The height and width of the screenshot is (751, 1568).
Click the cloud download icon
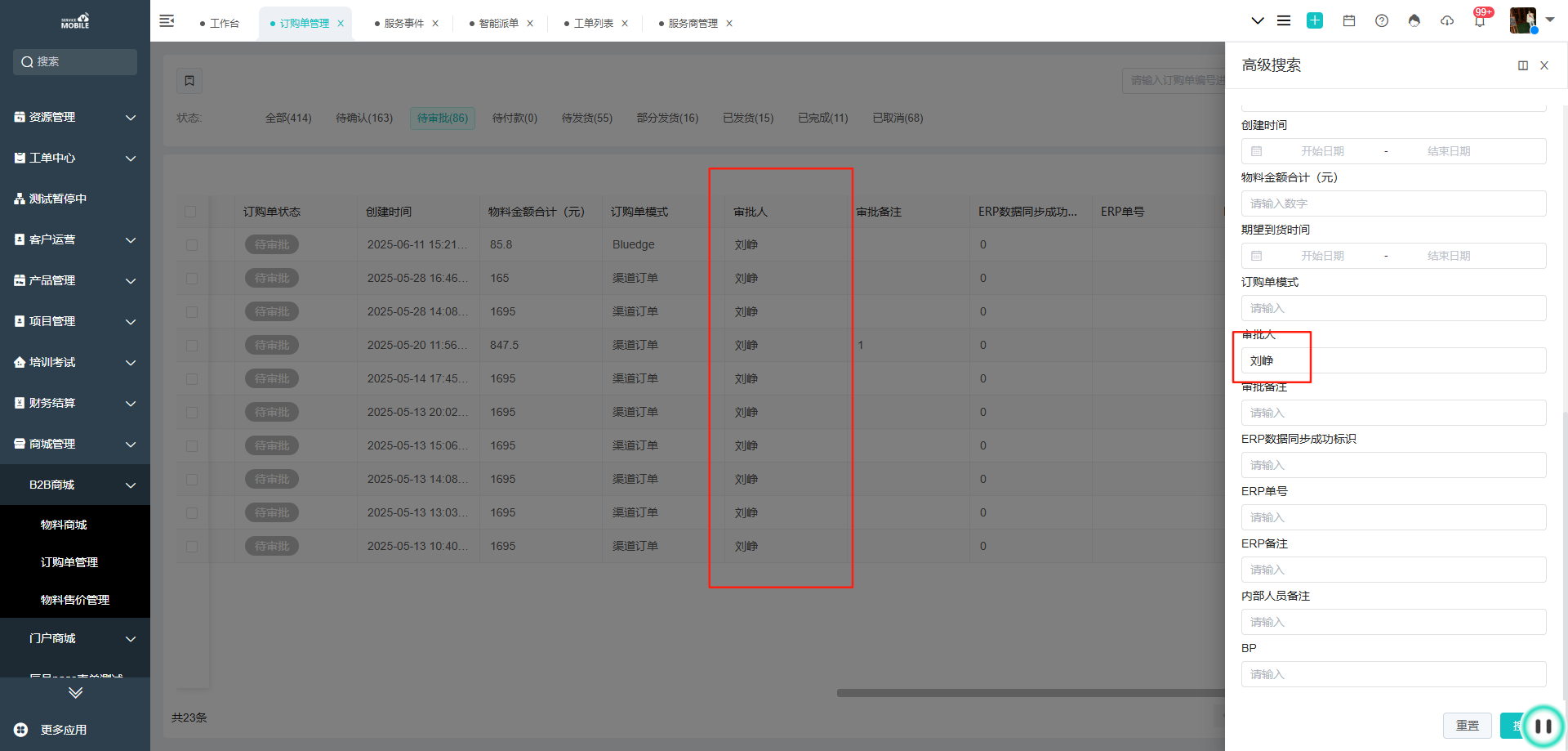tap(1447, 21)
